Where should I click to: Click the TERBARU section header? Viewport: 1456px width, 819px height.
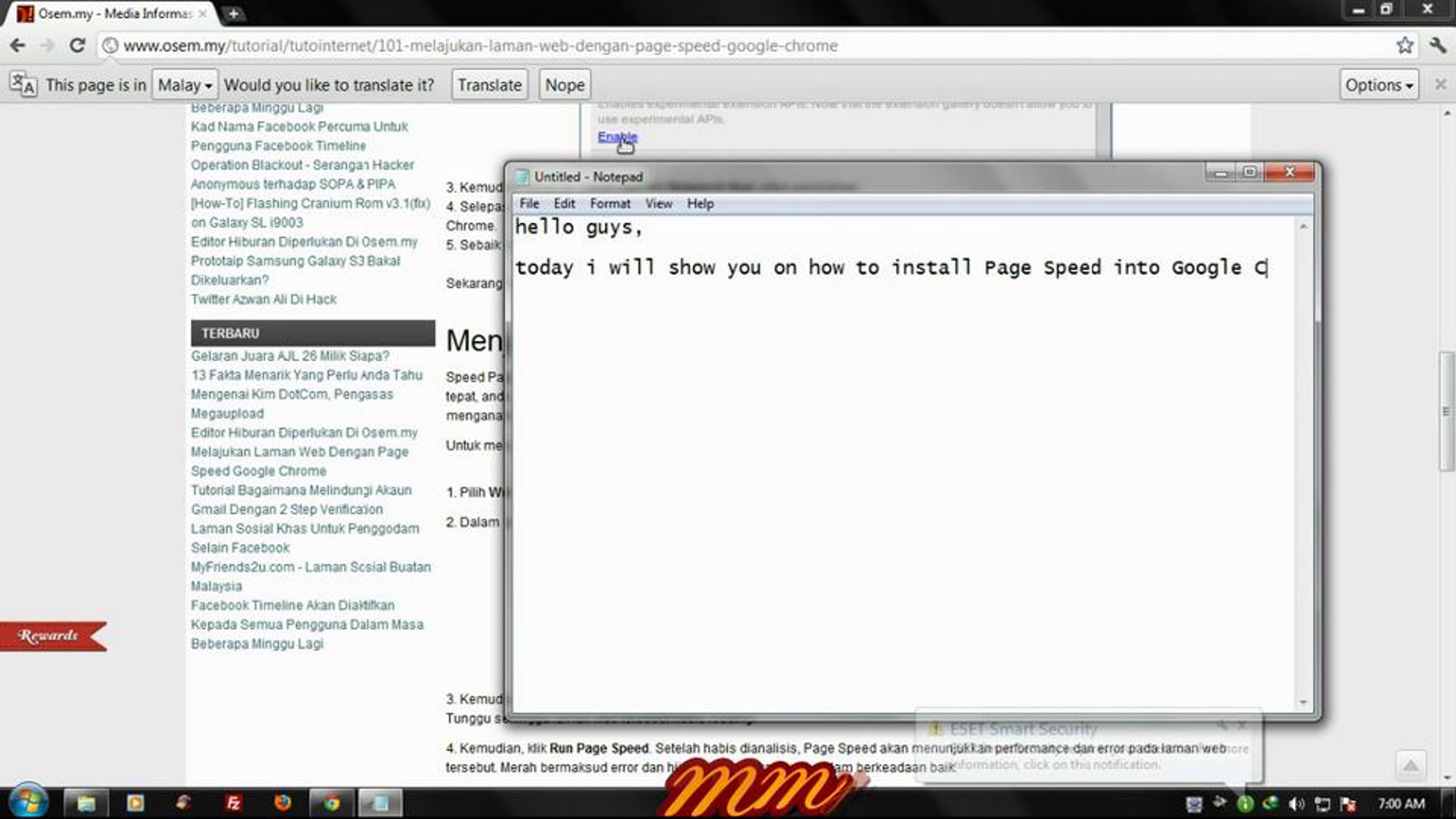tap(313, 333)
